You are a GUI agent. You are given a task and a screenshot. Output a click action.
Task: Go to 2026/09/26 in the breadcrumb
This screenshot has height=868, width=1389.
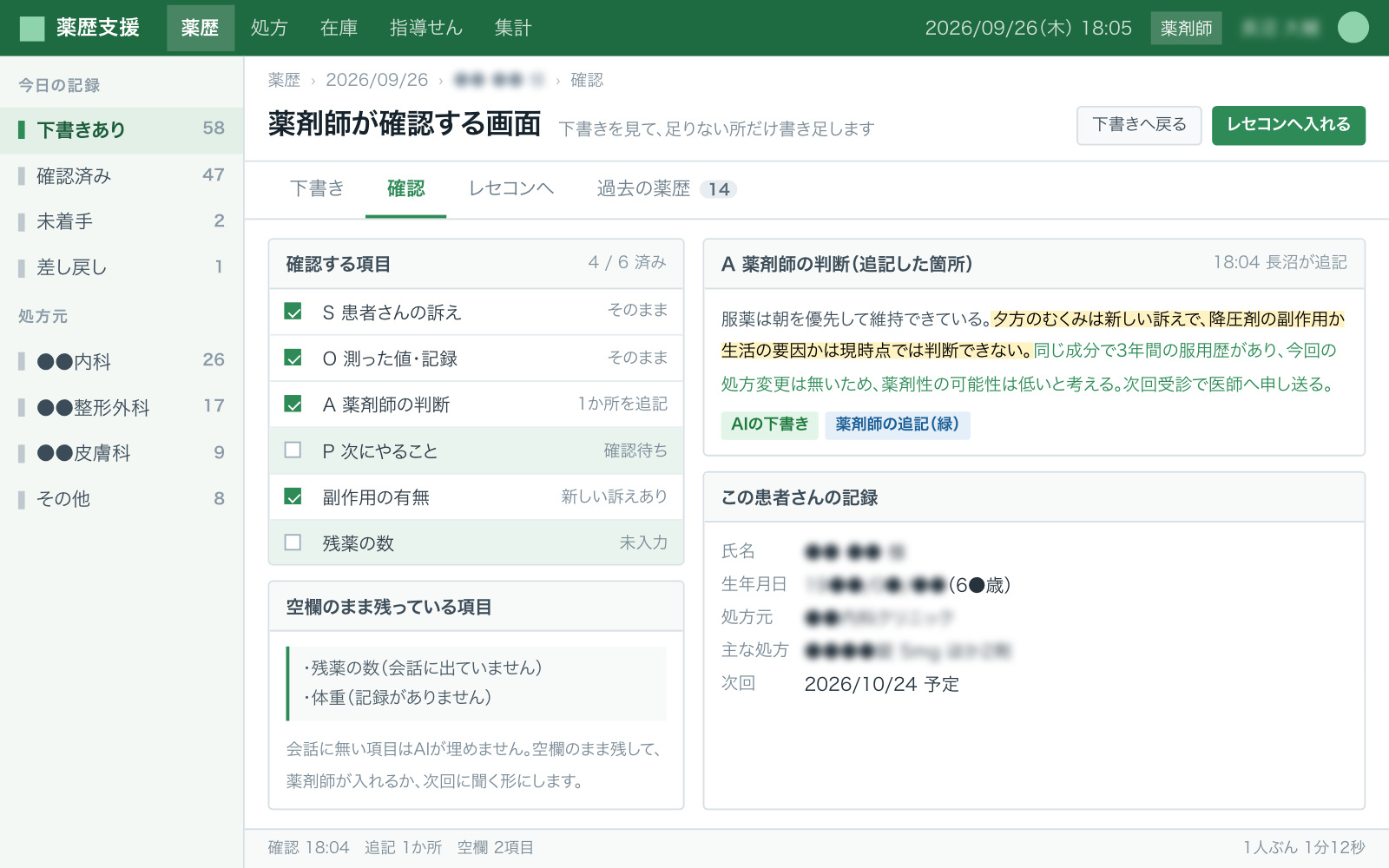coord(377,80)
